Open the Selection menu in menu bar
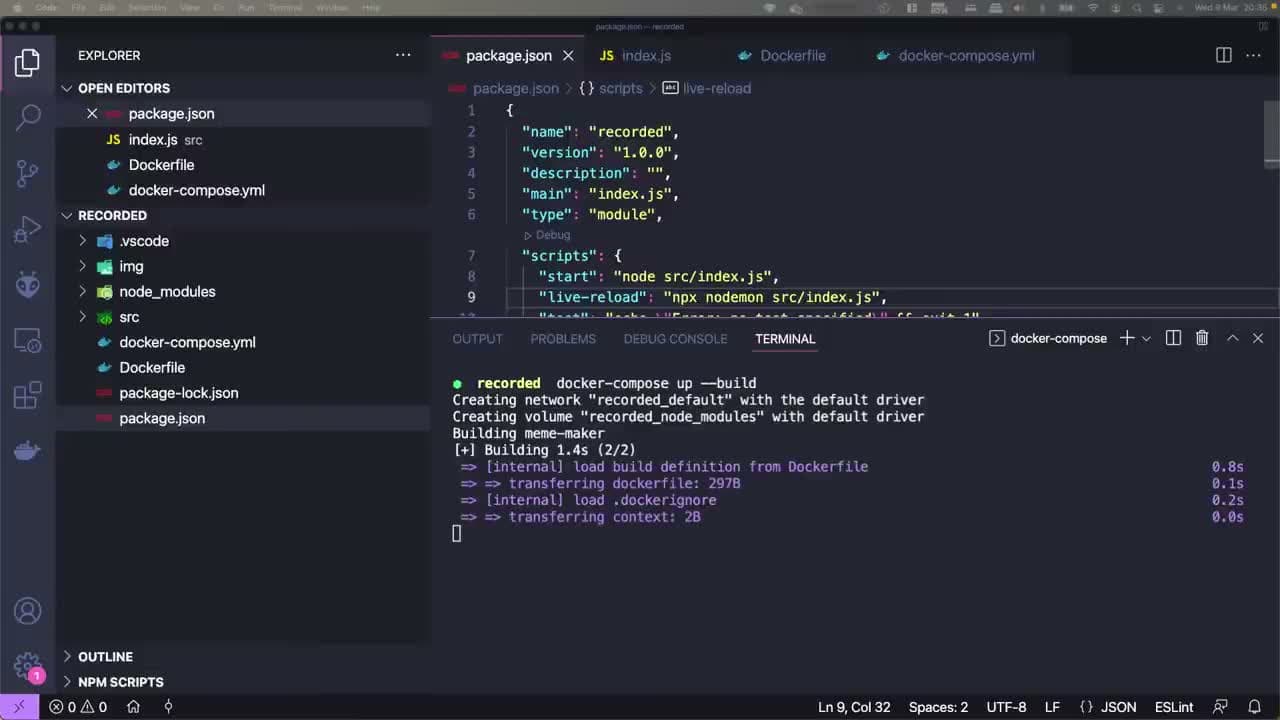The width and height of the screenshot is (1280, 720). (x=148, y=8)
